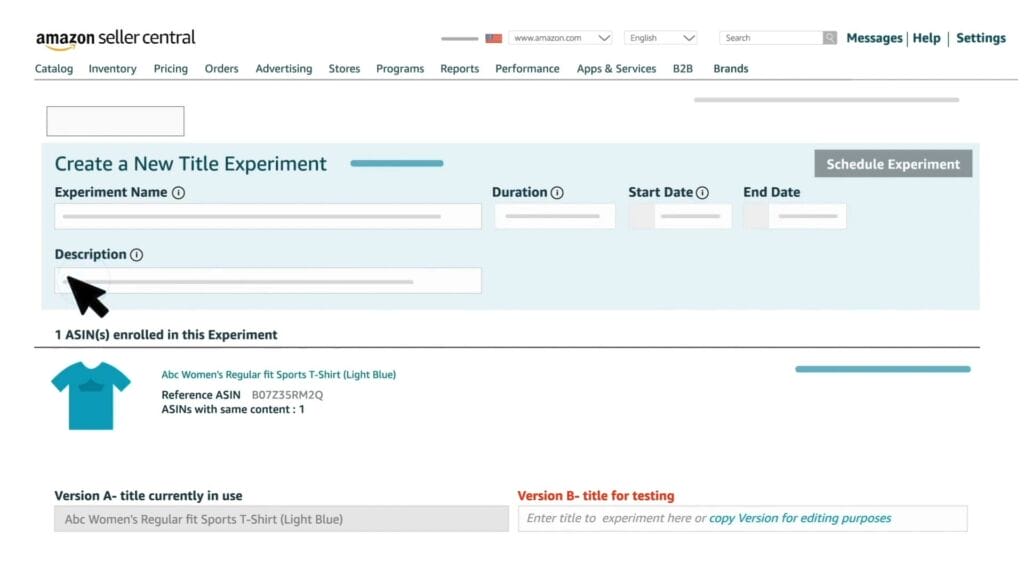Click info icon beside Start Date
The image size is (1024, 576).
pos(702,193)
